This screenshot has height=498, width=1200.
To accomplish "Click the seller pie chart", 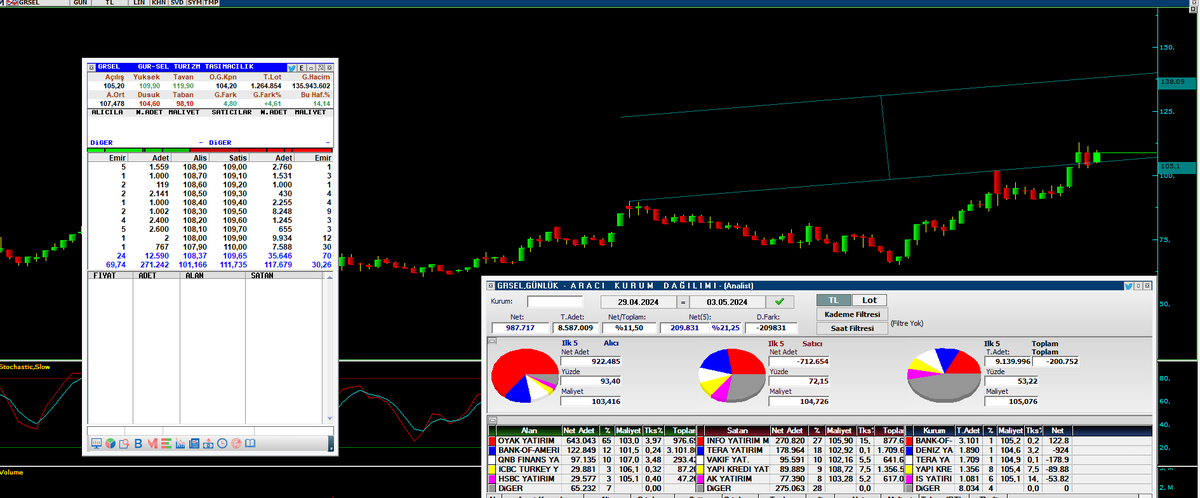I will point(732,375).
